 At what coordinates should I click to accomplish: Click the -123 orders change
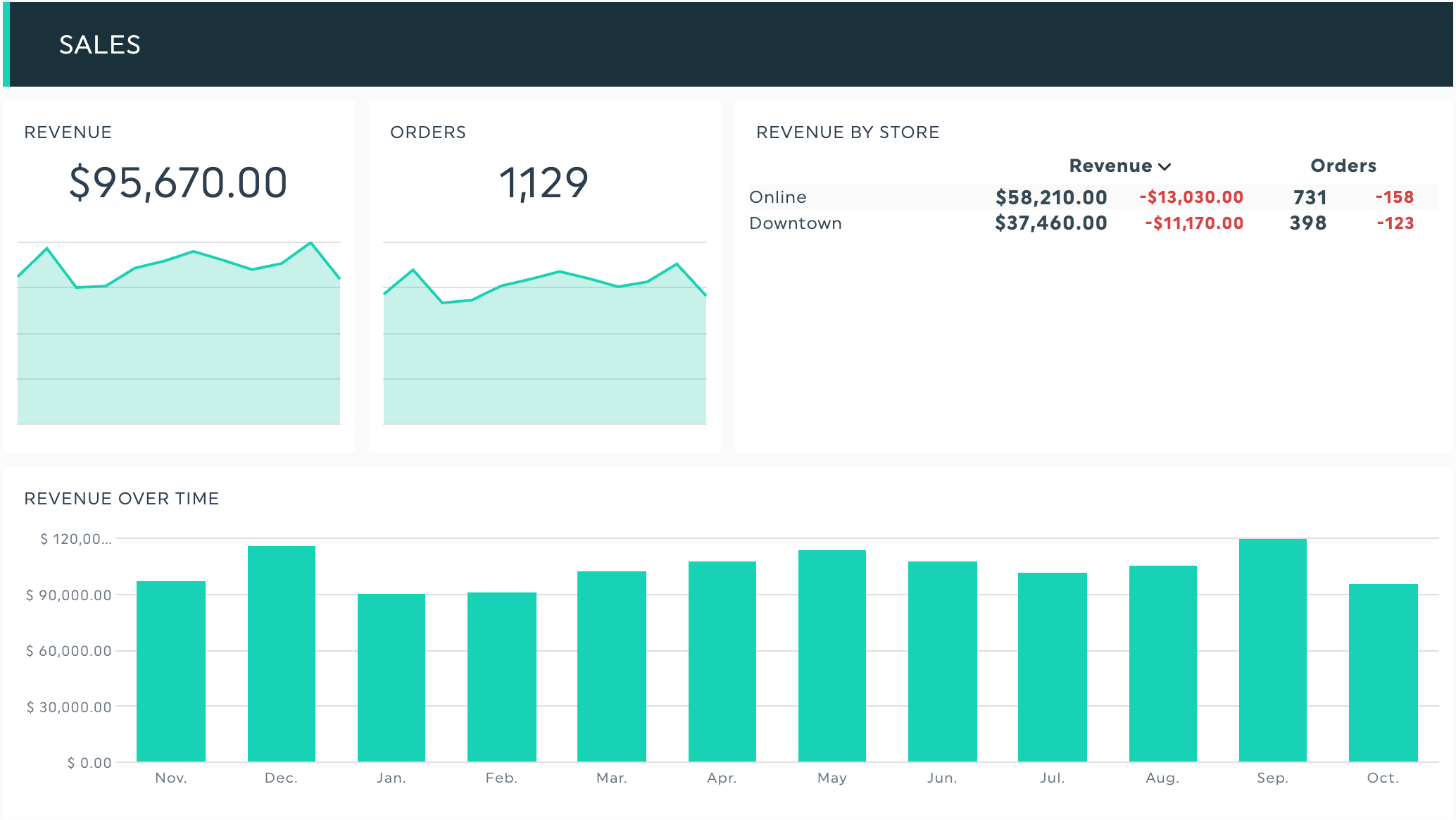click(1395, 223)
